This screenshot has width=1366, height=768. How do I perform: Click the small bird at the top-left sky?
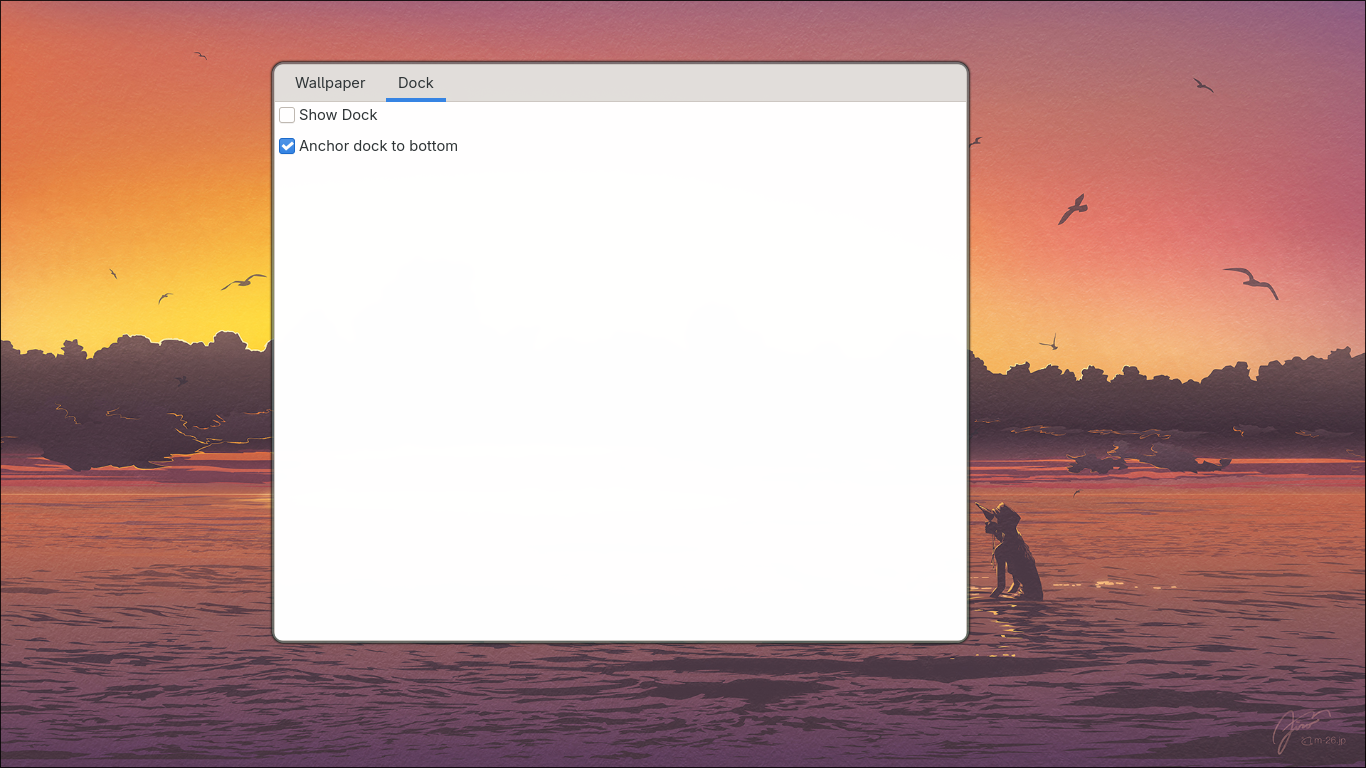coord(200,55)
